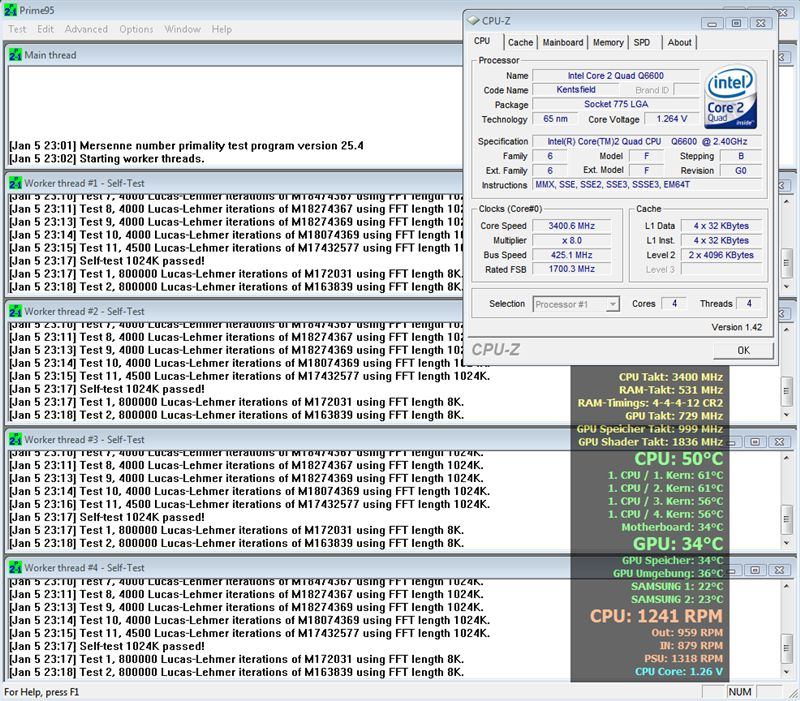800x701 pixels.
Task: Click the overlay reading CPU Core: 1.26 V
Action: pos(679,671)
